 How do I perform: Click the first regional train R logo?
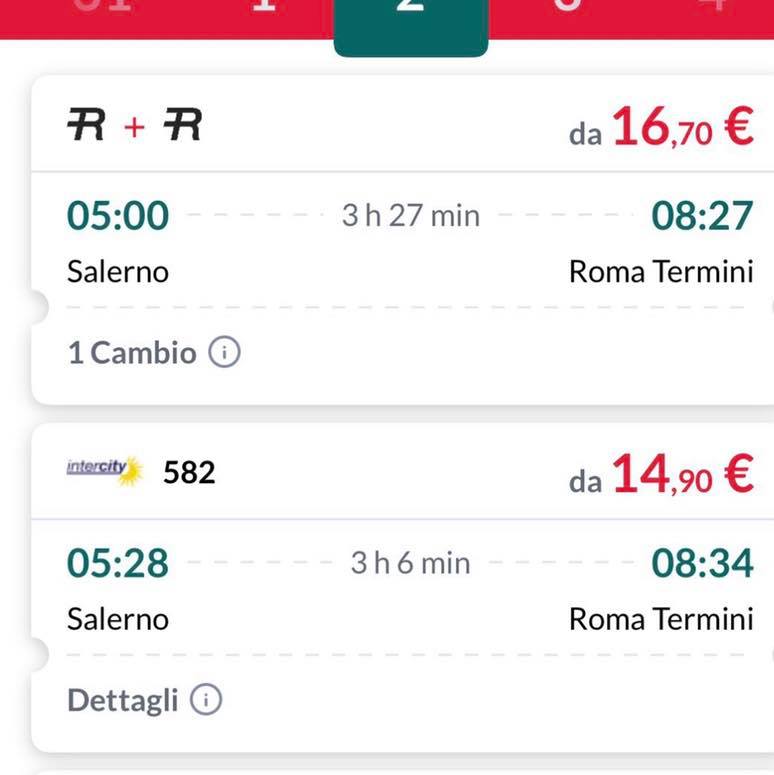(87, 126)
